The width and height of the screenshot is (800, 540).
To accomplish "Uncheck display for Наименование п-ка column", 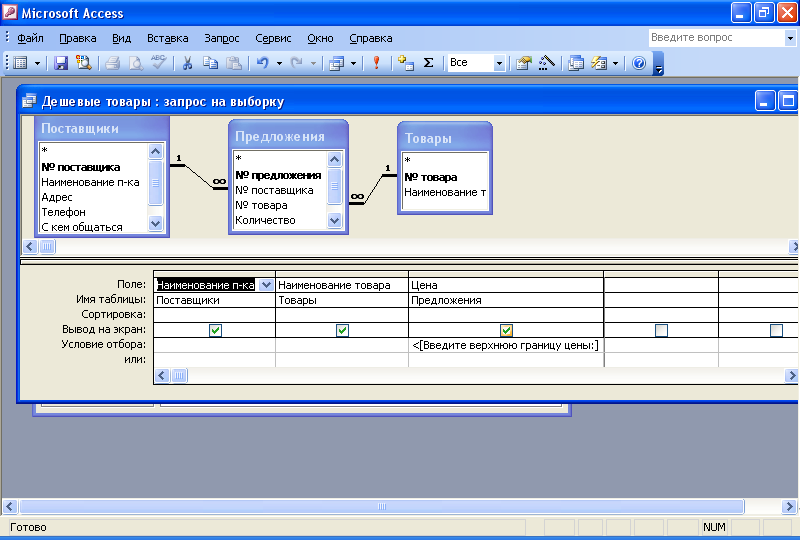I will click(x=215, y=330).
